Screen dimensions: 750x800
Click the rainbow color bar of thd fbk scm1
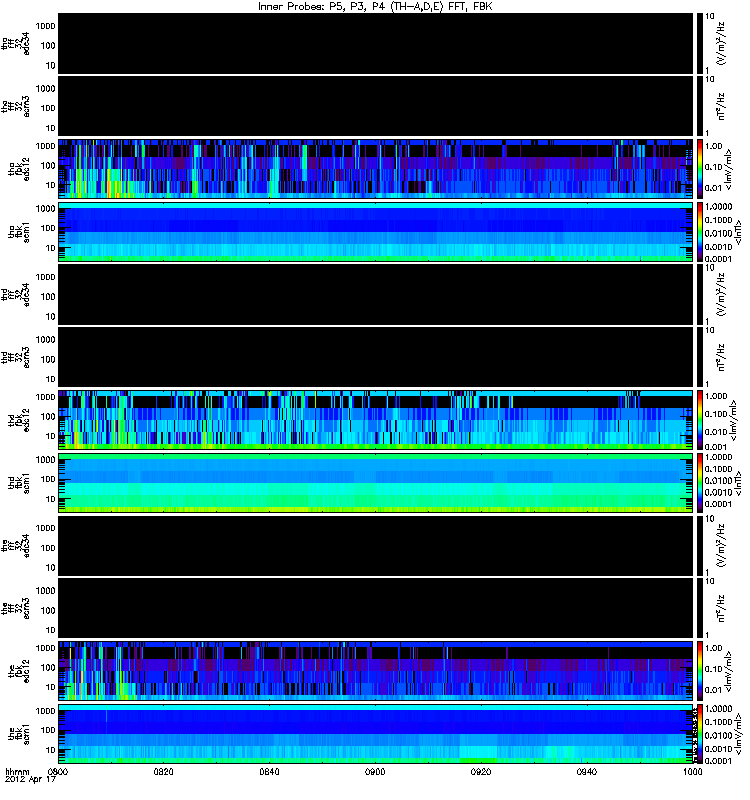(700, 483)
